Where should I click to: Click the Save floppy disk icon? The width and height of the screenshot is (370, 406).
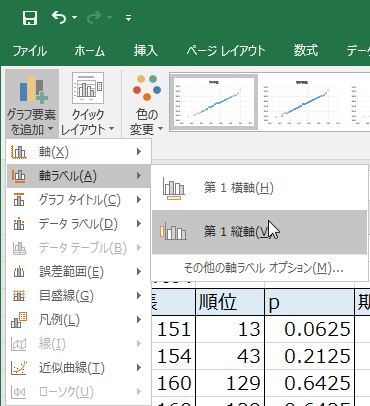[x=30, y=18]
